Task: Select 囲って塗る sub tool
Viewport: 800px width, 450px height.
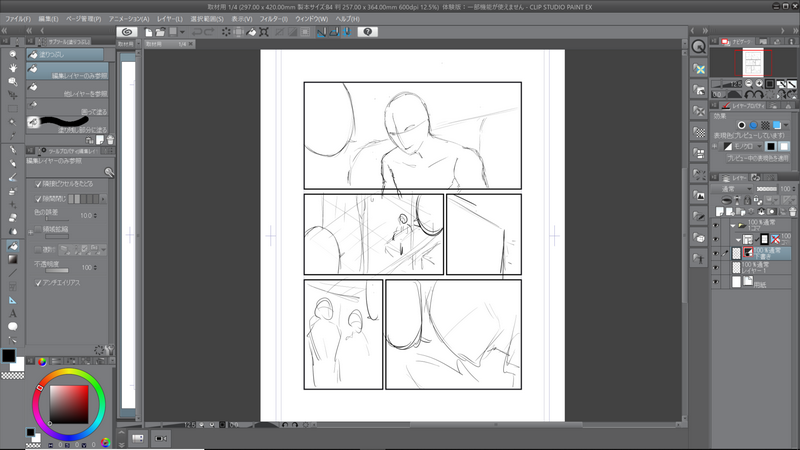Action: (67, 107)
